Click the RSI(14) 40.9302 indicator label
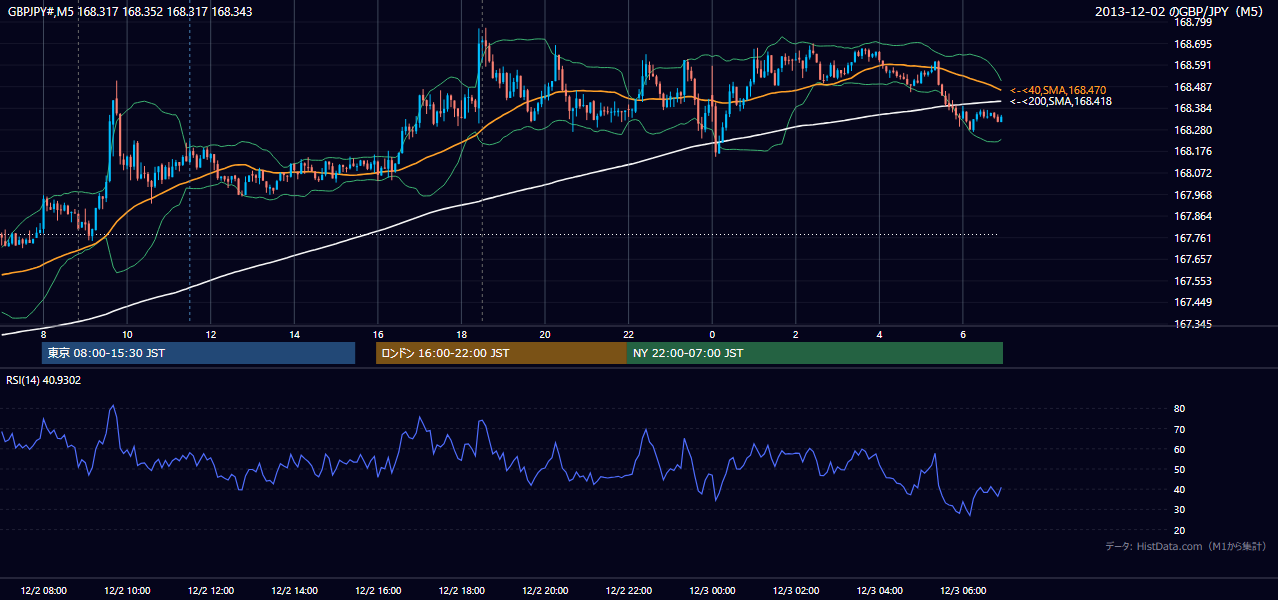The image size is (1278, 600). [44, 380]
